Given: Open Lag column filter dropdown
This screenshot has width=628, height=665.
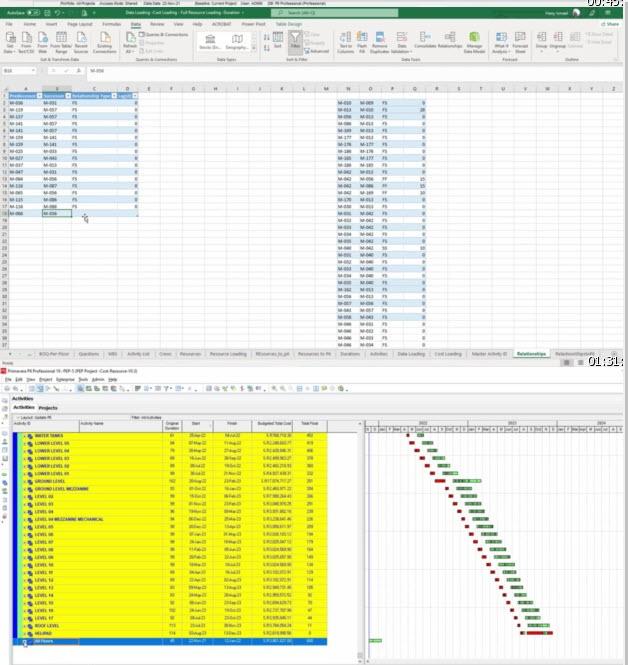Looking at the screenshot, I should [135, 96].
